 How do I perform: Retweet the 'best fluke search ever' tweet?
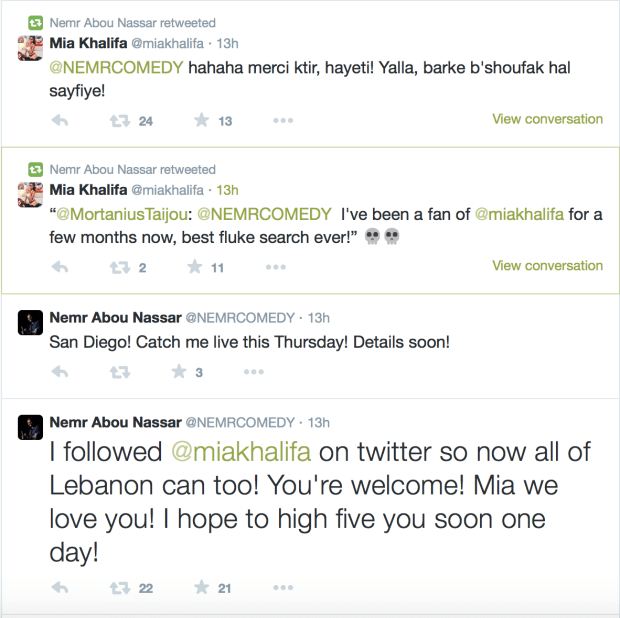pyautogui.click(x=120, y=268)
